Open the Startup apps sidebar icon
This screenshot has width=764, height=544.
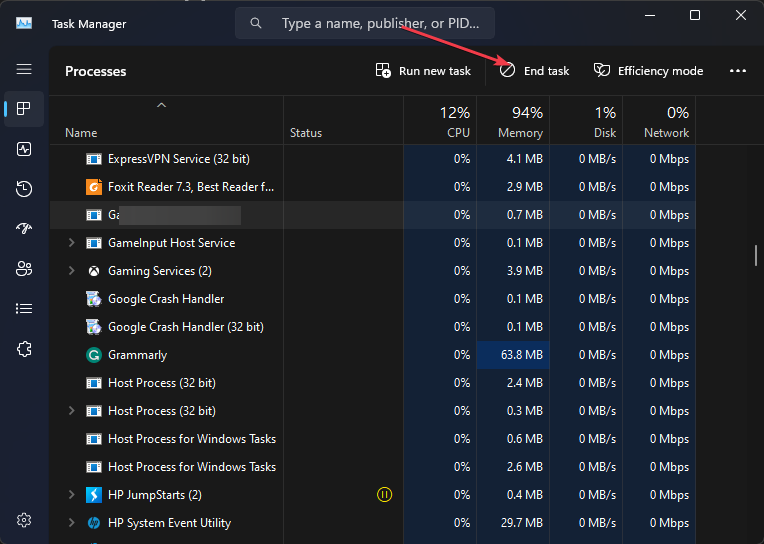coord(24,229)
